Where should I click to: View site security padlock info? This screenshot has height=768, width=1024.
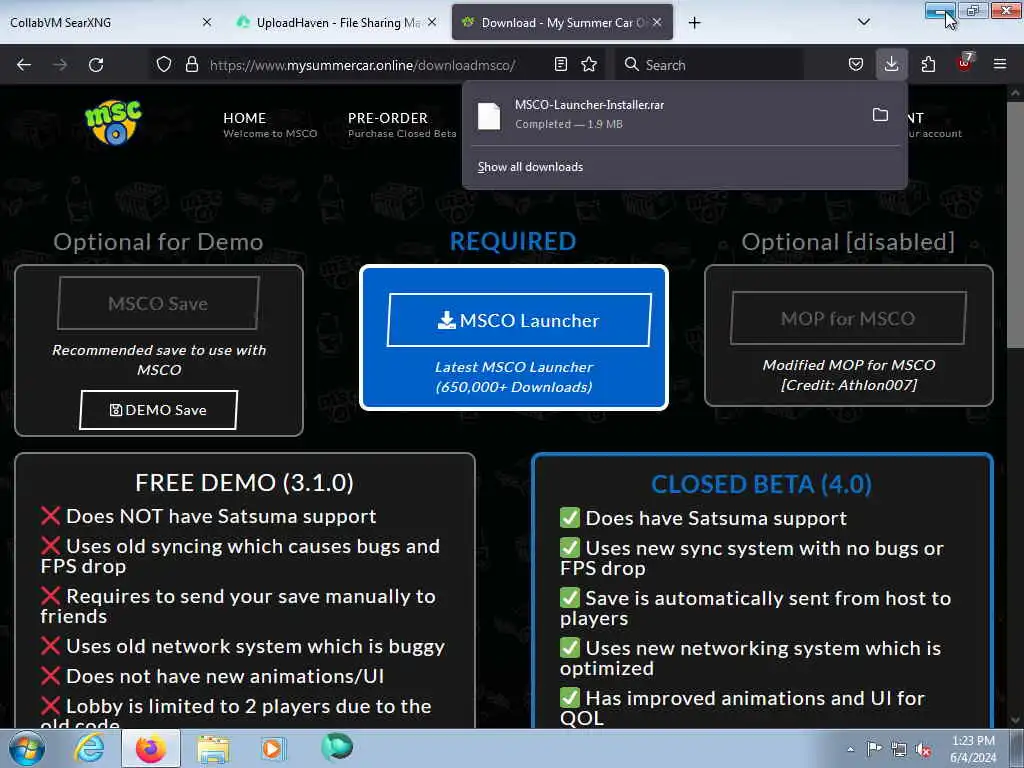191,65
